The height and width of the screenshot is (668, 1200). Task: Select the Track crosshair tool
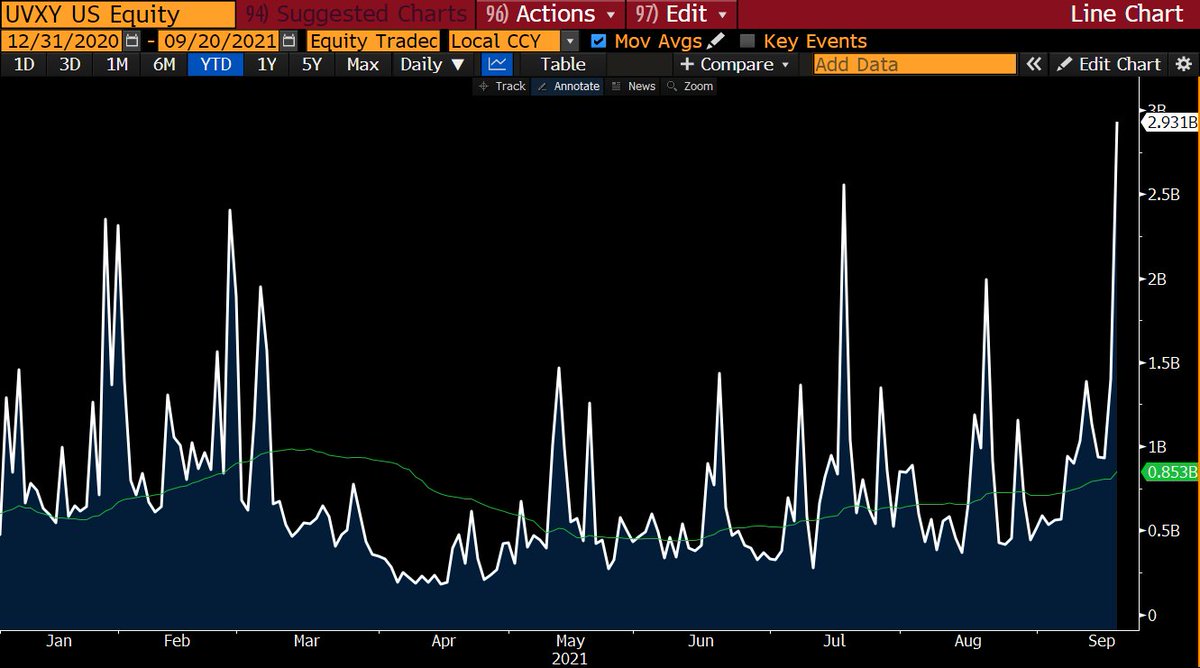(503, 86)
